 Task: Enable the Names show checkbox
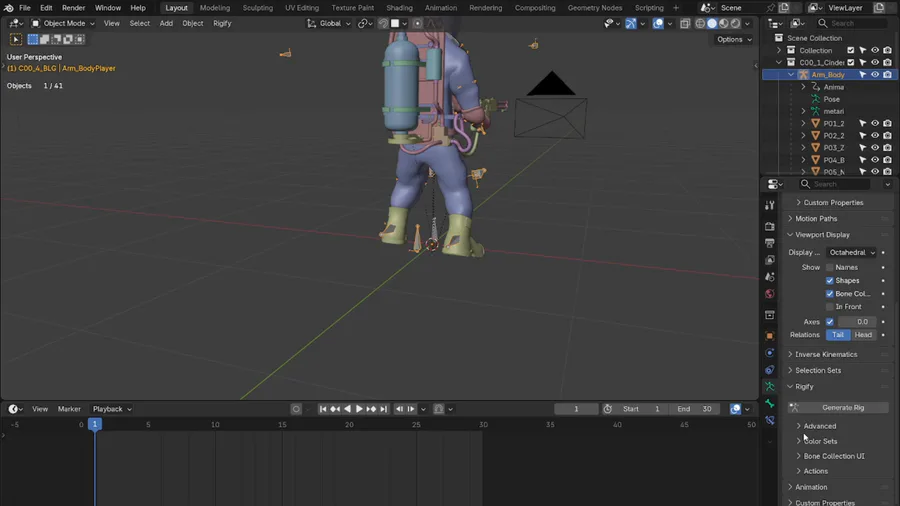829,267
